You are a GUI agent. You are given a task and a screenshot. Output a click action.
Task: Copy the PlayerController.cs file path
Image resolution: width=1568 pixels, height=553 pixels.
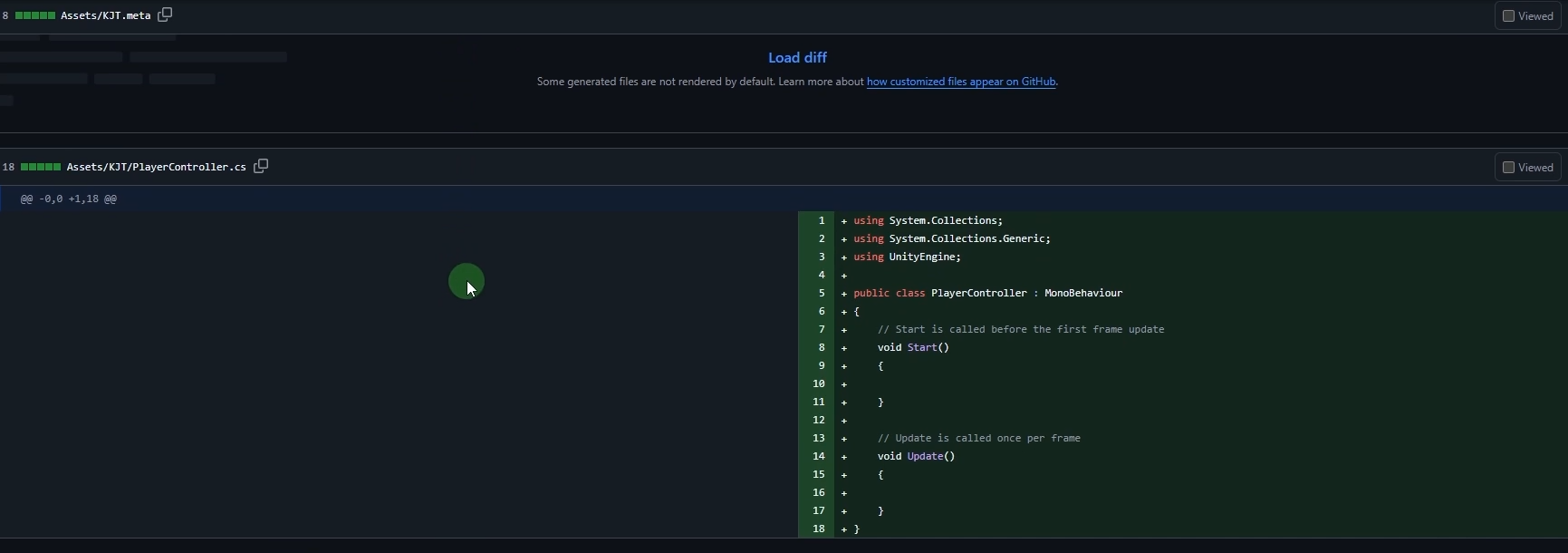point(261,166)
